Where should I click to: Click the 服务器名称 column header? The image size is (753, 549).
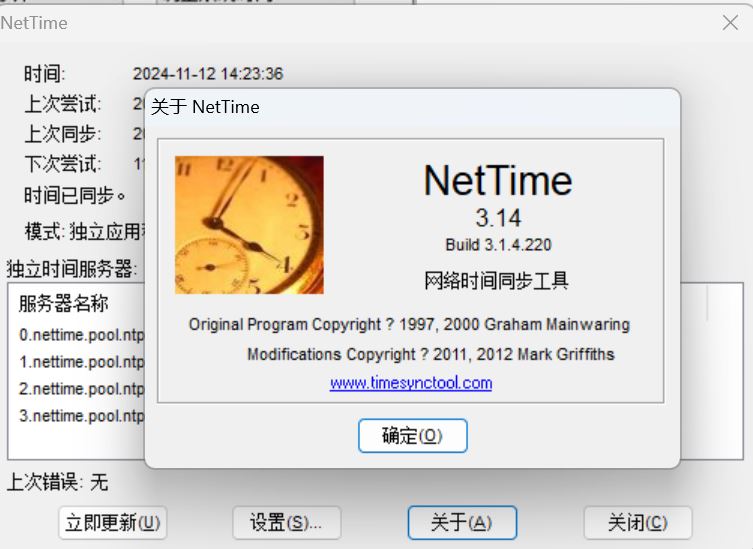point(64,304)
